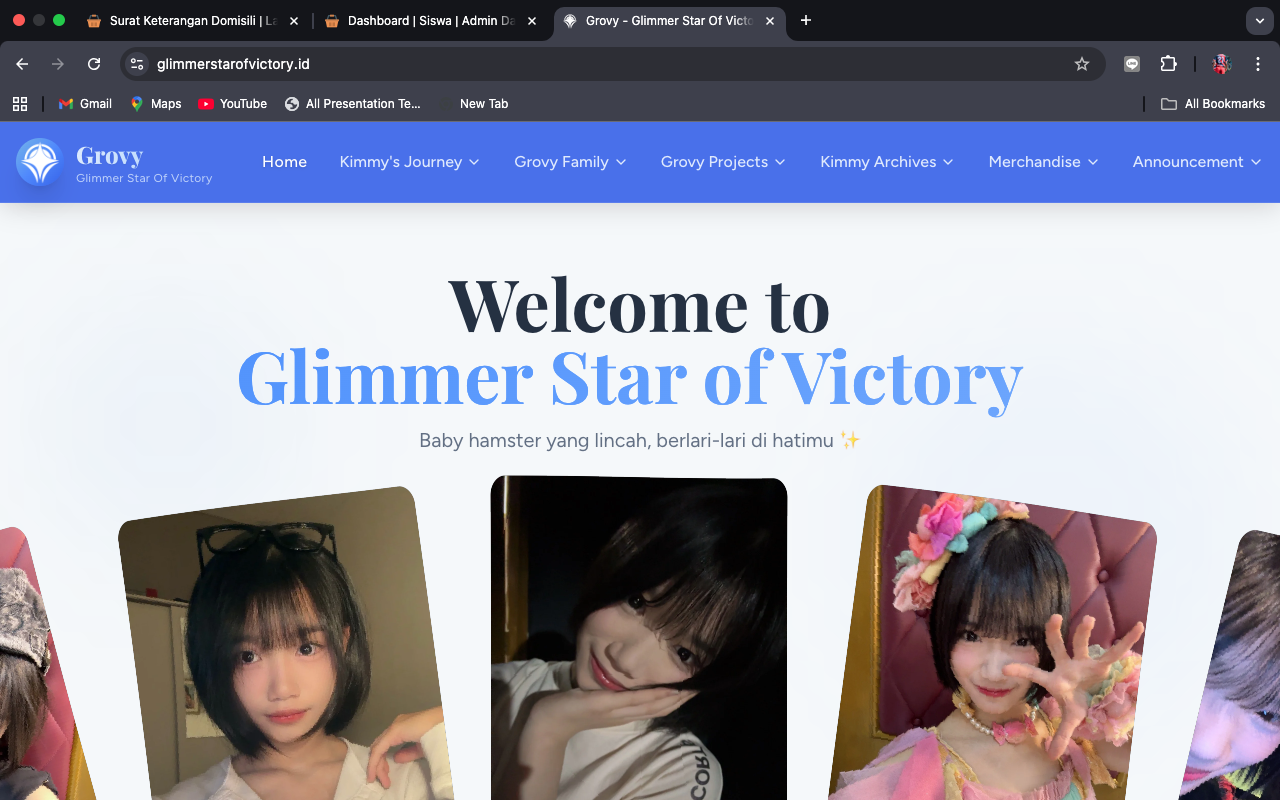This screenshot has width=1280, height=800.
Task: Click the 'Baby hamster yang lincah' tagline
Action: (640, 440)
